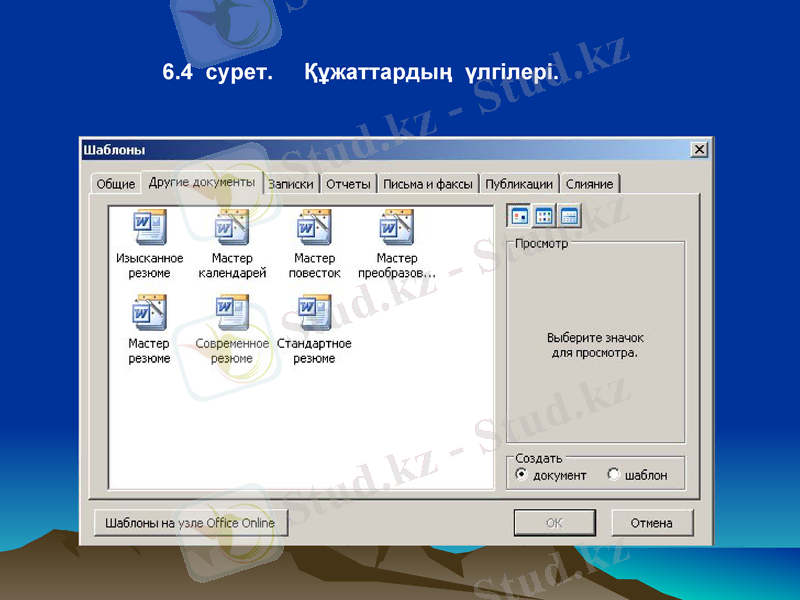Select the Мастер календарей wizard icon

(x=232, y=228)
